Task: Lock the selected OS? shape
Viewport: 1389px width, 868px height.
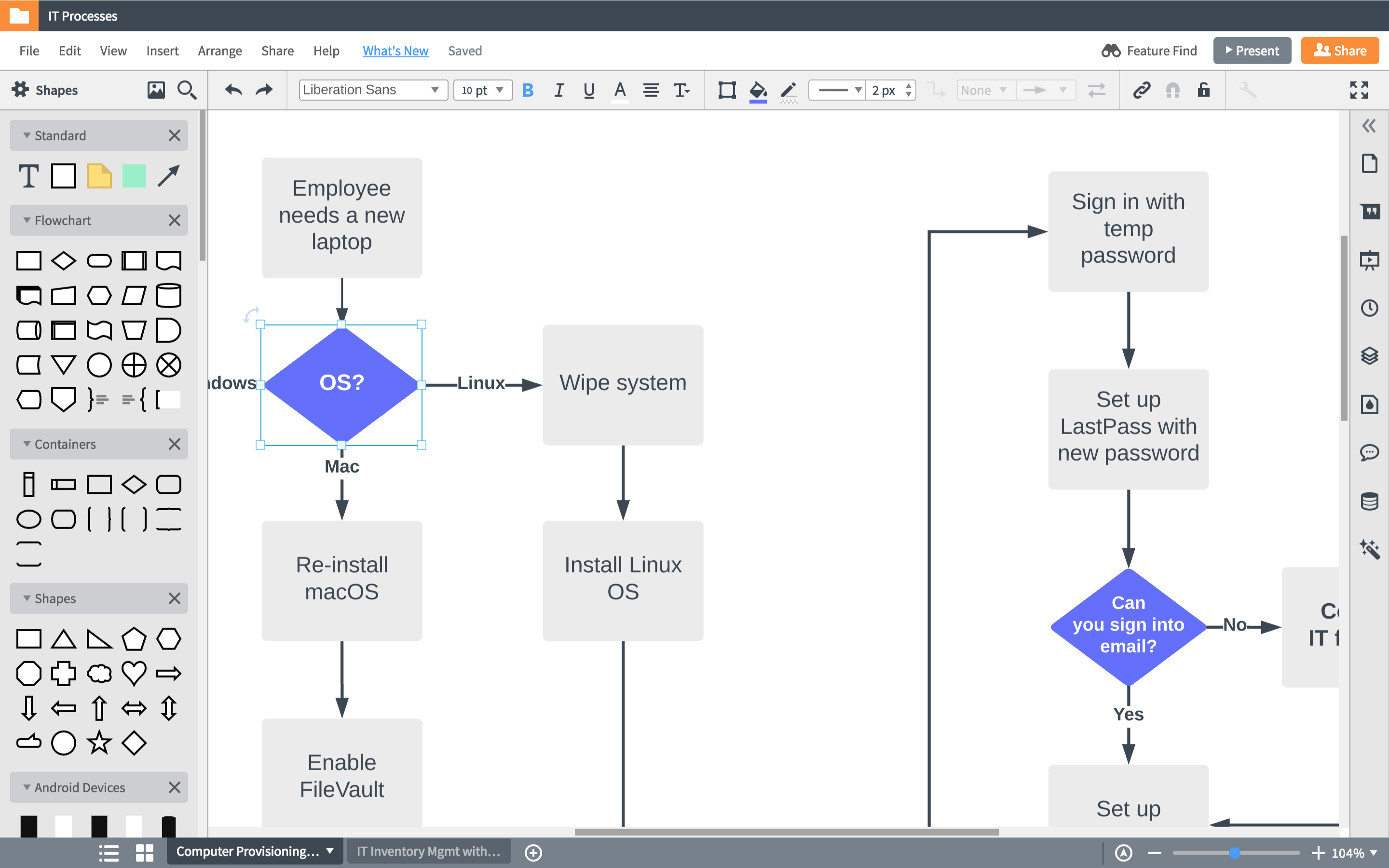Action: click(x=1204, y=90)
